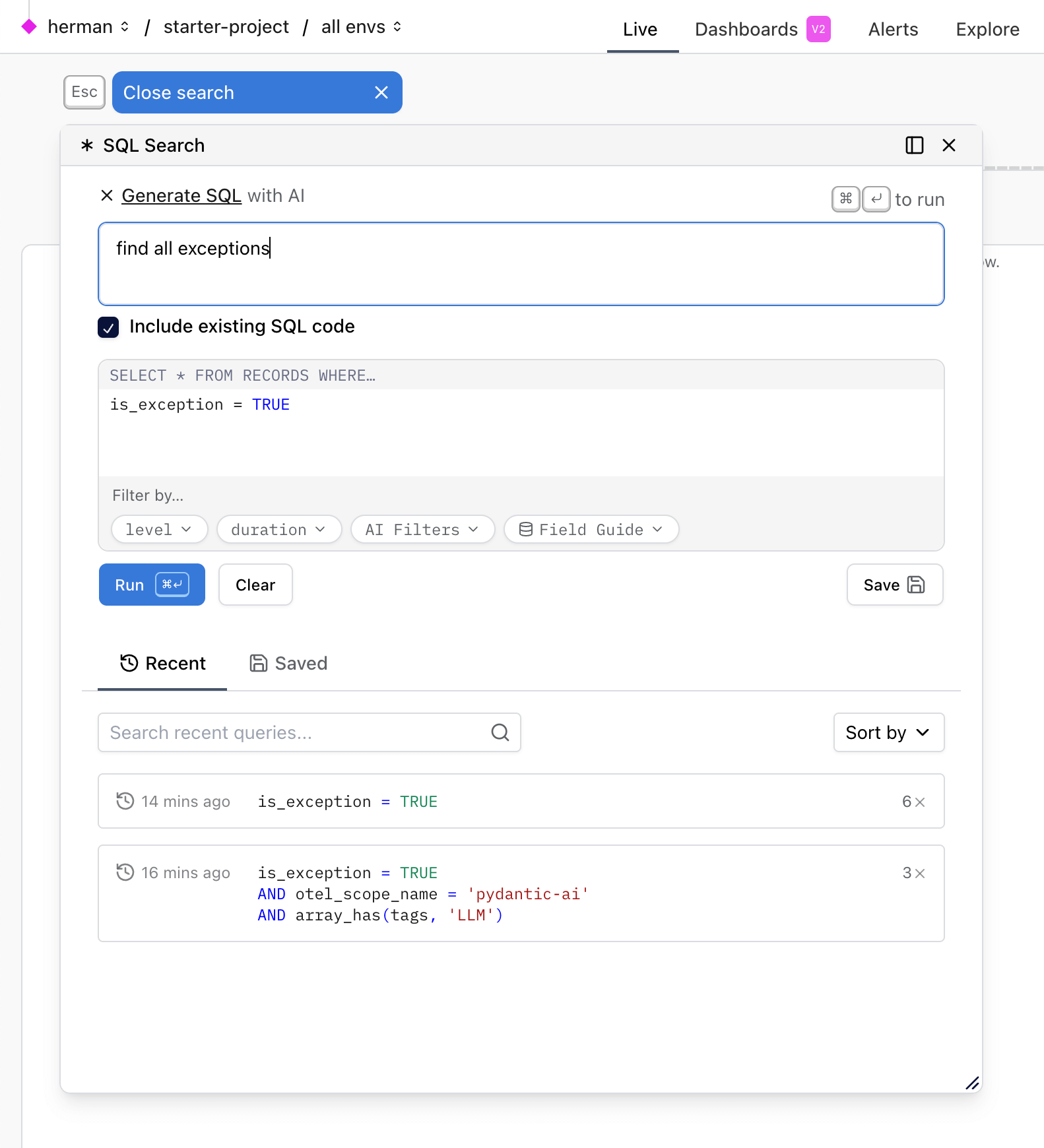Switch to the Saved queries tab

288,663
